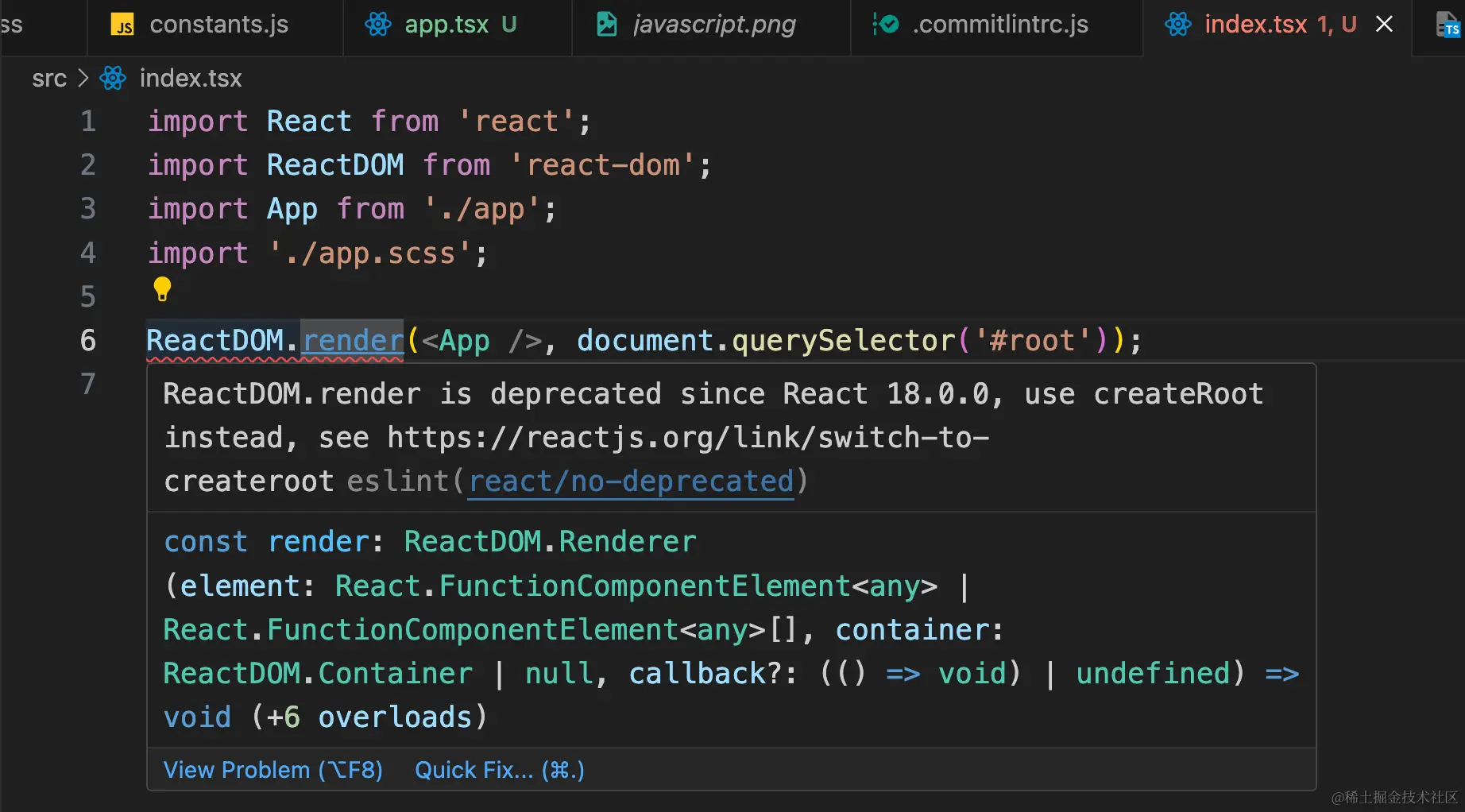The height and width of the screenshot is (812, 1465).
Task: Click the TS file icon on the rightmost tab
Action: (1448, 25)
